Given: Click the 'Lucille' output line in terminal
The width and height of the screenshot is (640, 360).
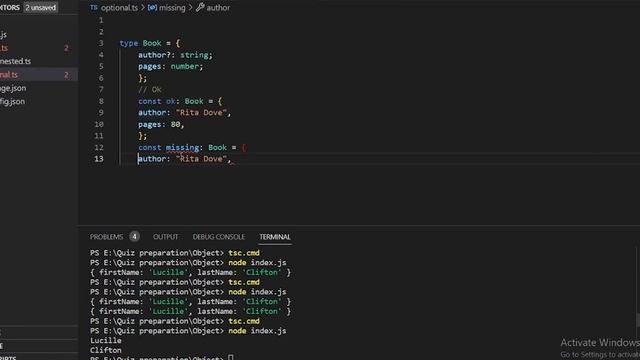Looking at the screenshot, I should coord(106,340).
